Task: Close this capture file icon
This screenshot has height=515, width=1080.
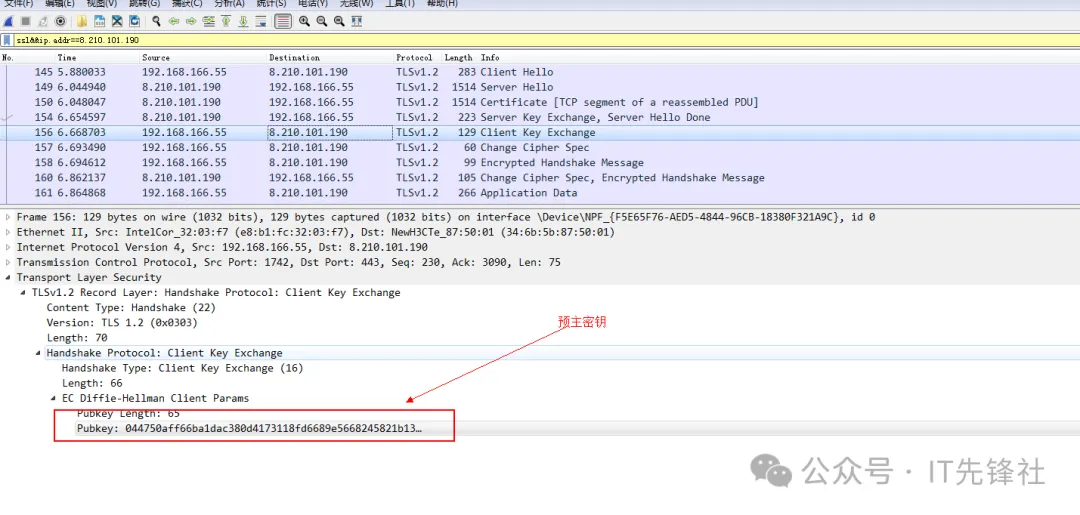Action: tap(117, 21)
